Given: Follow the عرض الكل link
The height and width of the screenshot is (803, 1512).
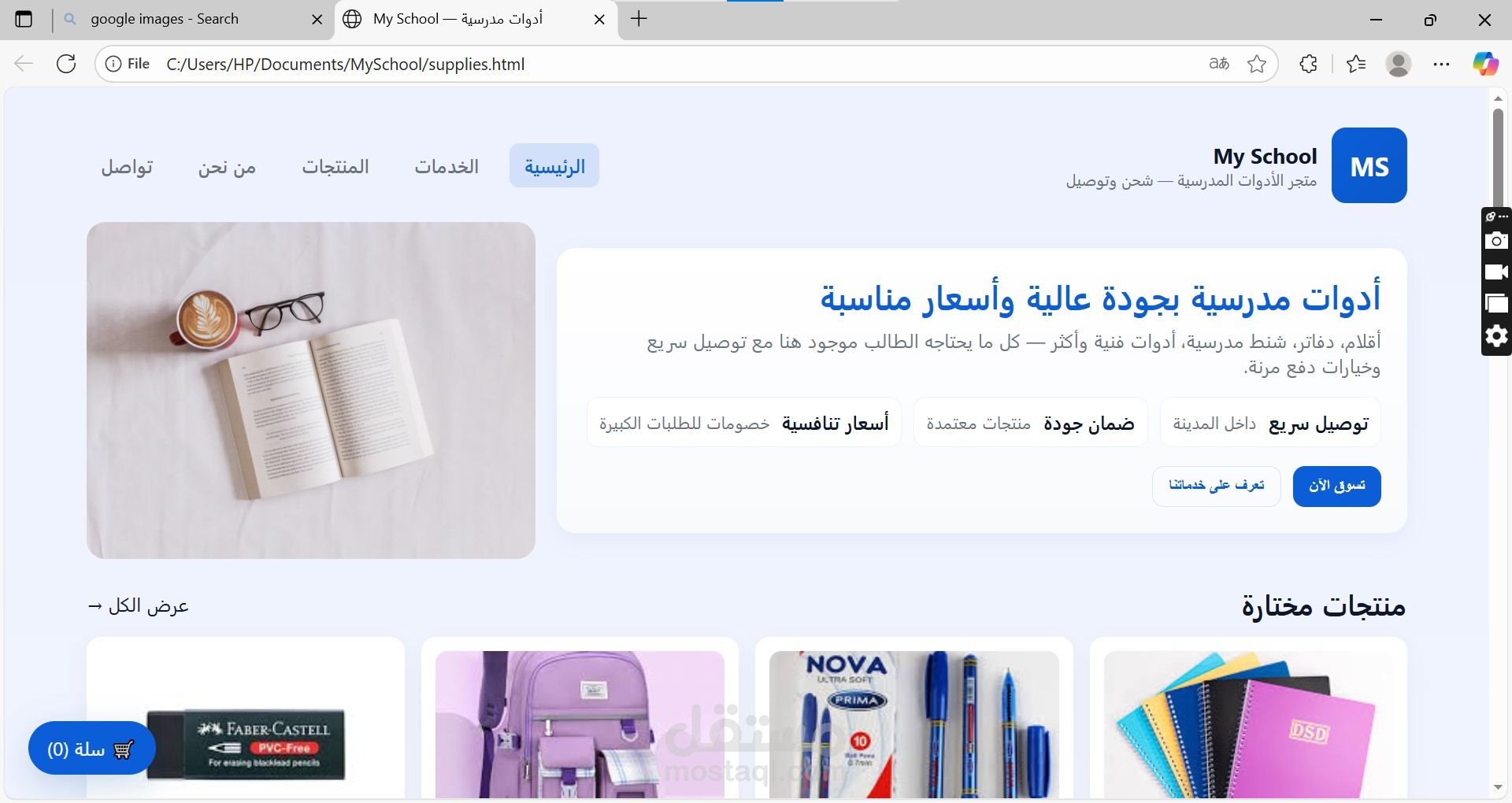Looking at the screenshot, I should click(138, 605).
